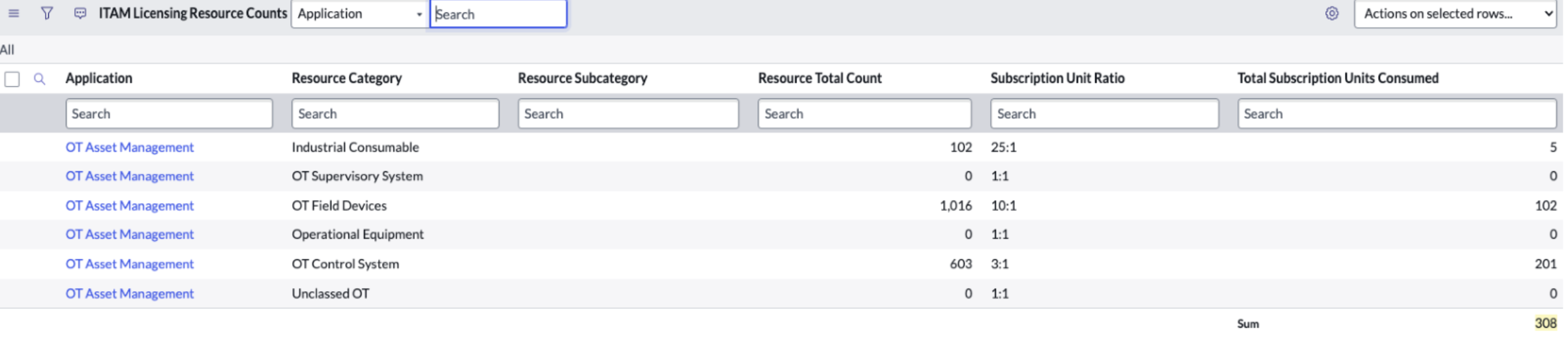Open OT Asset Management in OT Control System row
This screenshot has height=348, width=1568.
coord(130,264)
